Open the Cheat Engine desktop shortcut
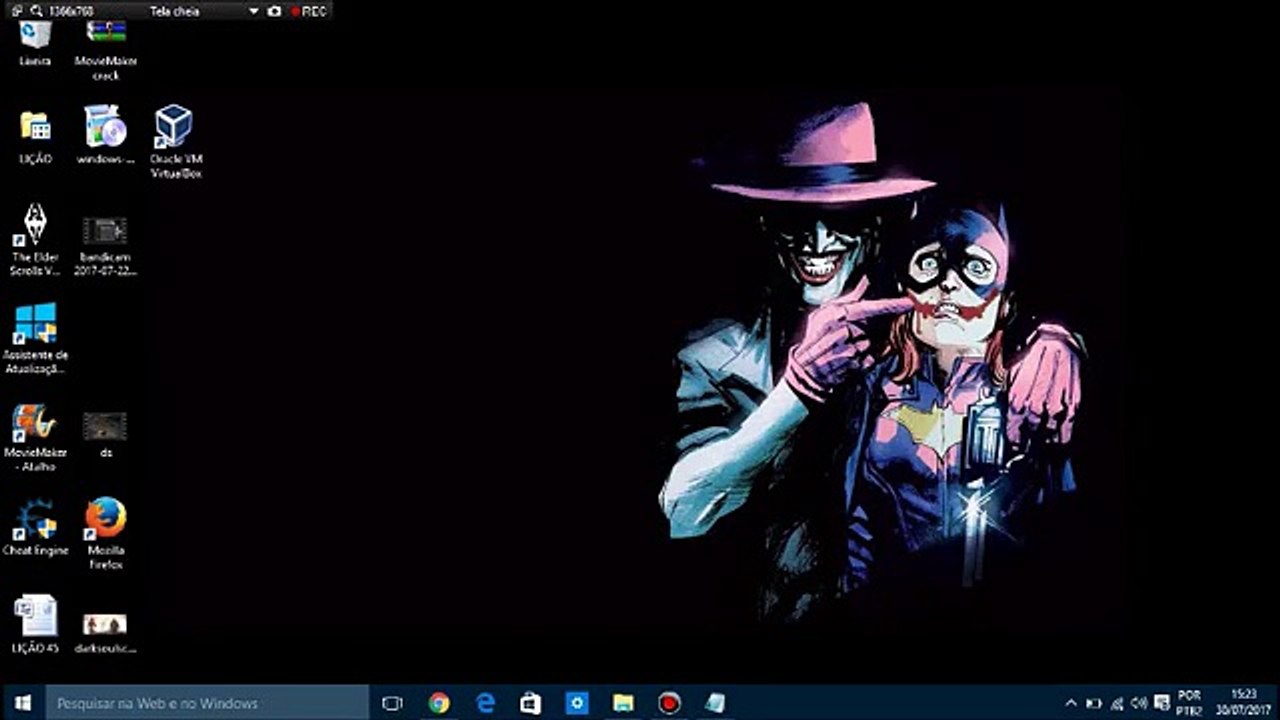Image resolution: width=1280 pixels, height=720 pixels. (x=35, y=519)
